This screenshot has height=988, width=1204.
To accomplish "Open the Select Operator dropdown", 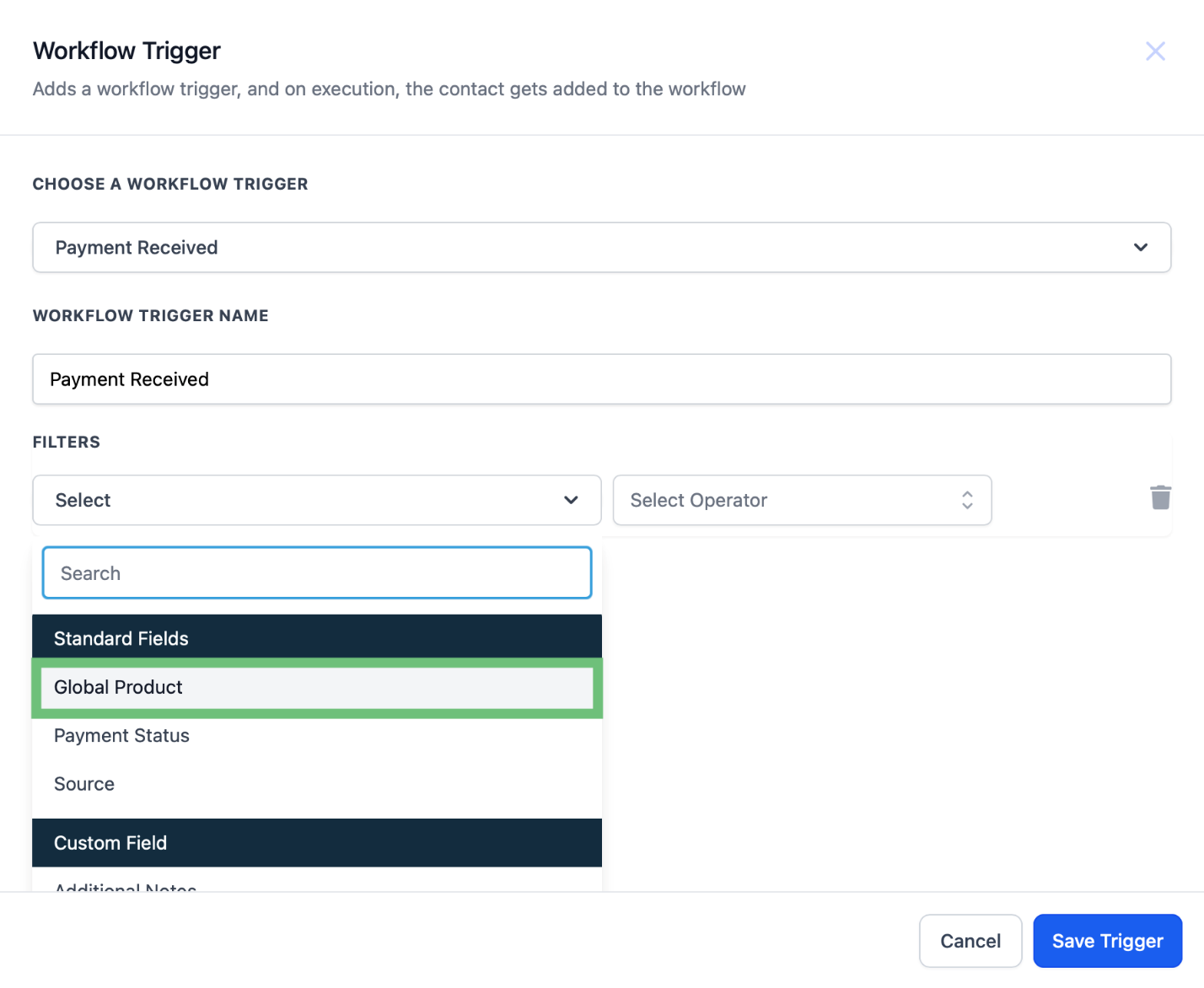I will click(802, 500).
